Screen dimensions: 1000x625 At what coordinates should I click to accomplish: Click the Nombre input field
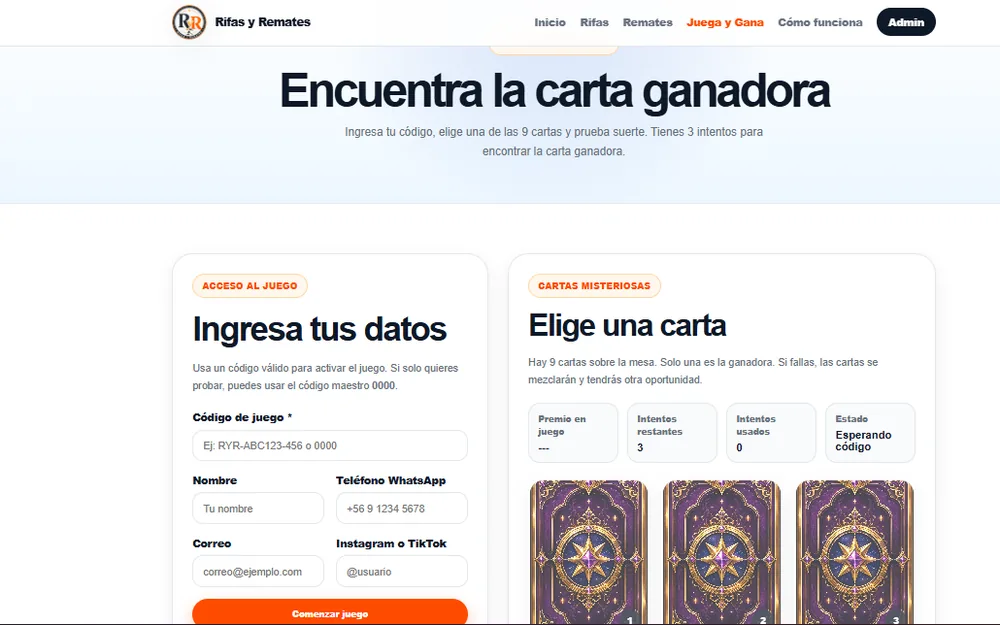click(258, 508)
